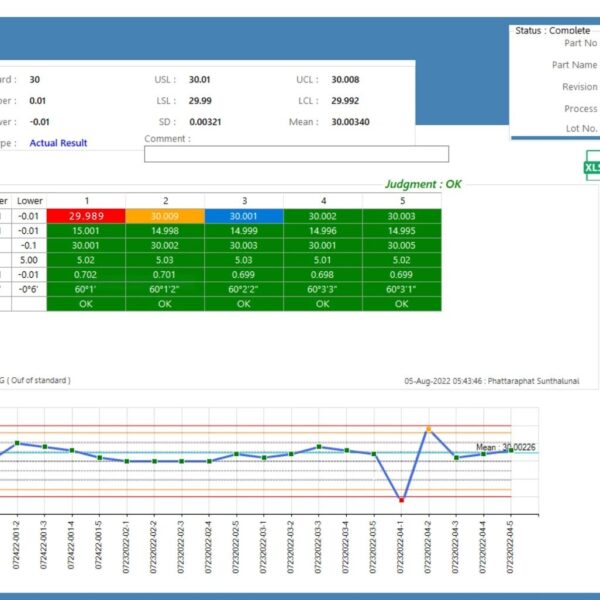Click the column 4 header

click(322, 201)
